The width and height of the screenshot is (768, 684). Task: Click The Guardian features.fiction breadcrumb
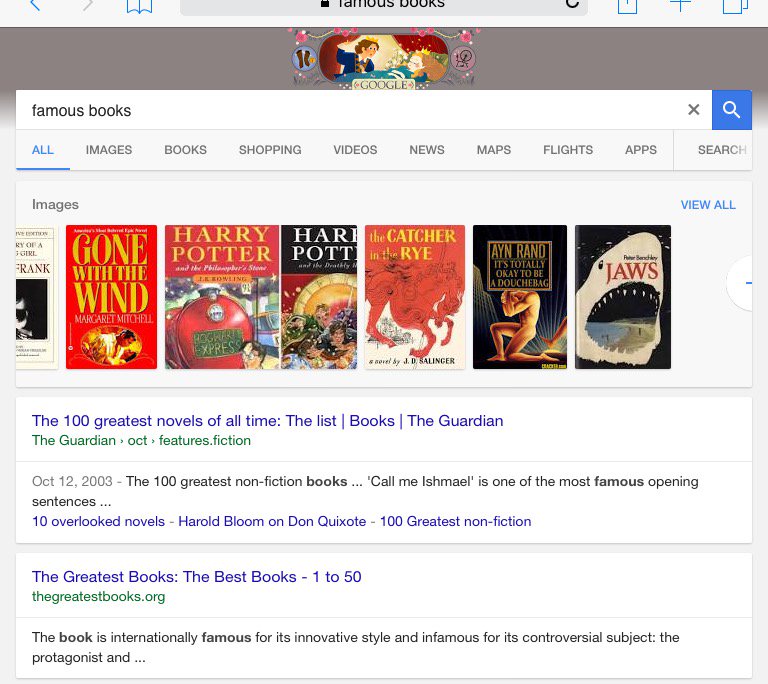point(141,440)
